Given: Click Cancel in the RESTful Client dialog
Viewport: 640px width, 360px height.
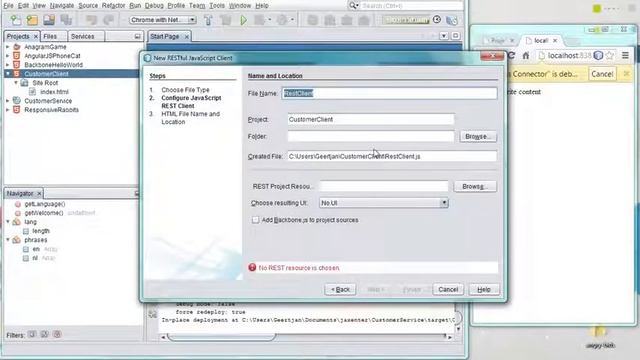Looking at the screenshot, I should pyautogui.click(x=448, y=289).
